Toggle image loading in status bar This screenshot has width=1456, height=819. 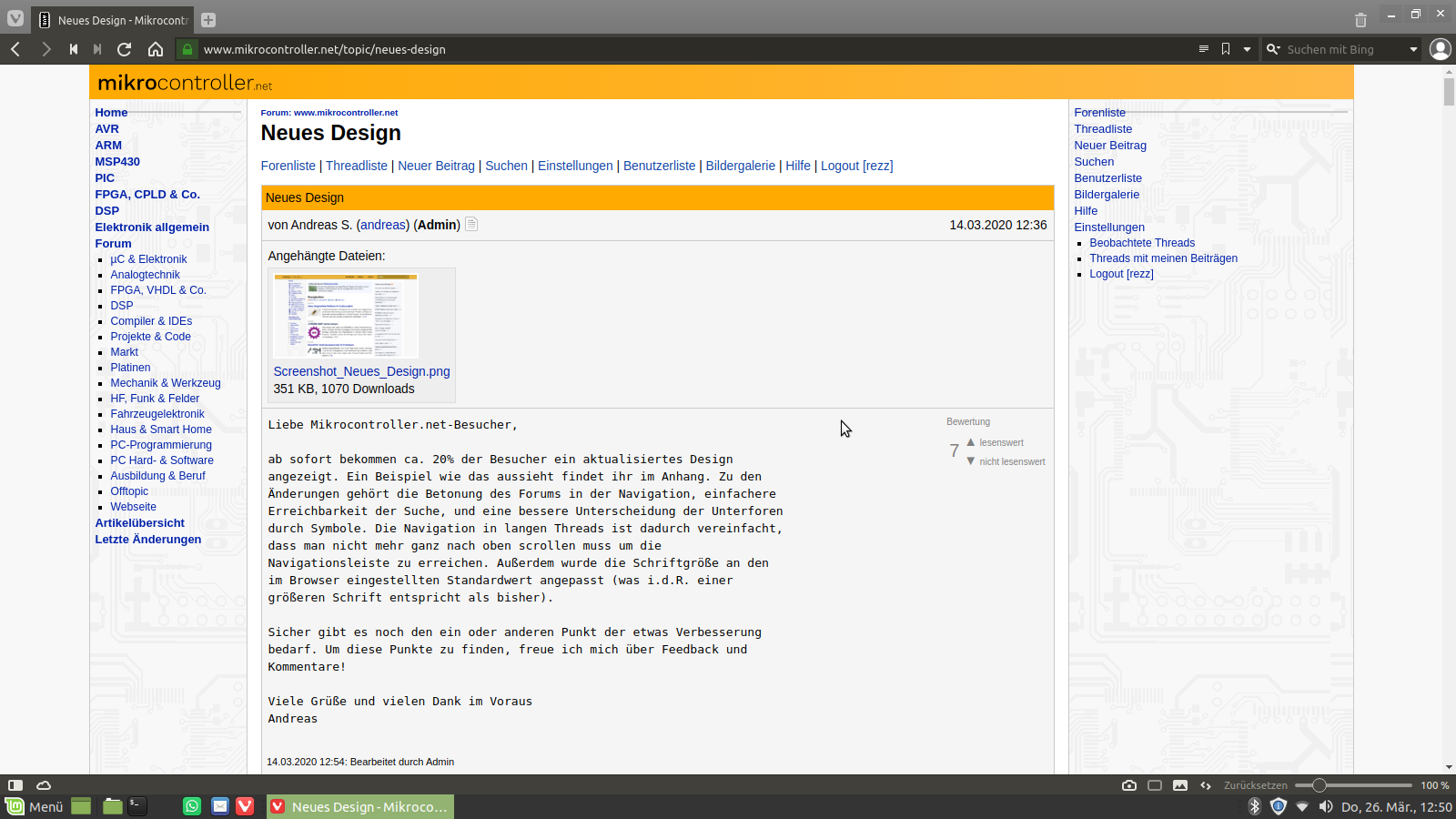tap(1180, 785)
